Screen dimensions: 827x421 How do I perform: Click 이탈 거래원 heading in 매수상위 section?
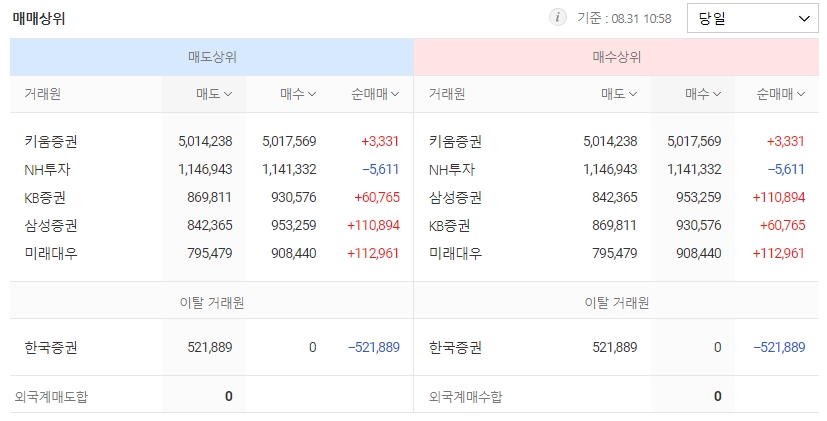pos(617,303)
